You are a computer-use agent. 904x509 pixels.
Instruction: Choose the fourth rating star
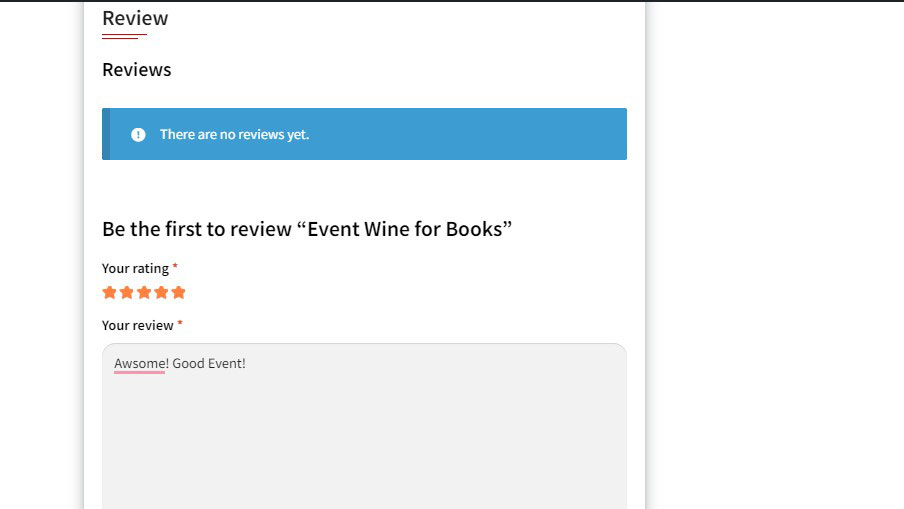(x=161, y=292)
